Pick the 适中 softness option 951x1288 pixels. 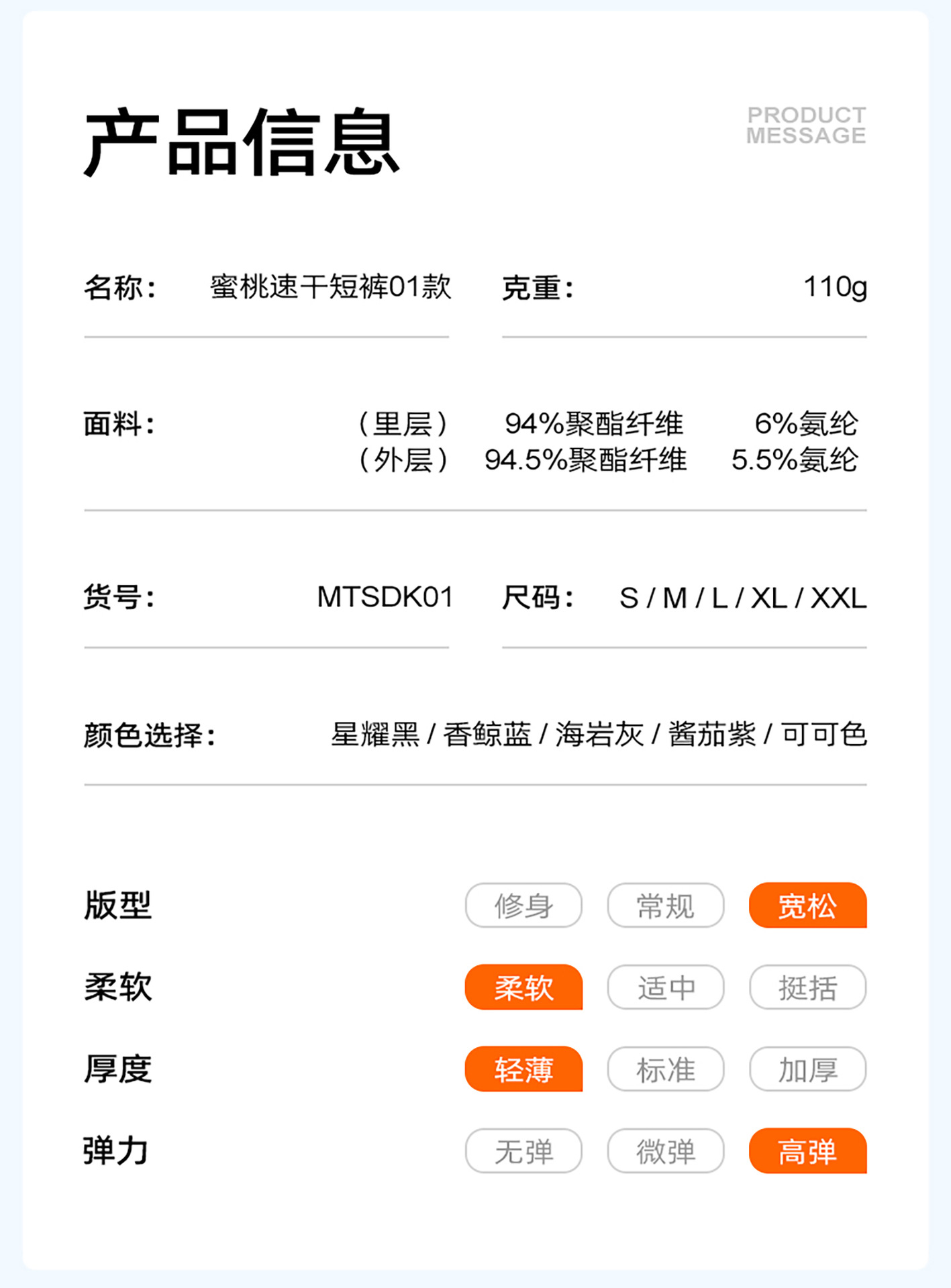tap(665, 987)
